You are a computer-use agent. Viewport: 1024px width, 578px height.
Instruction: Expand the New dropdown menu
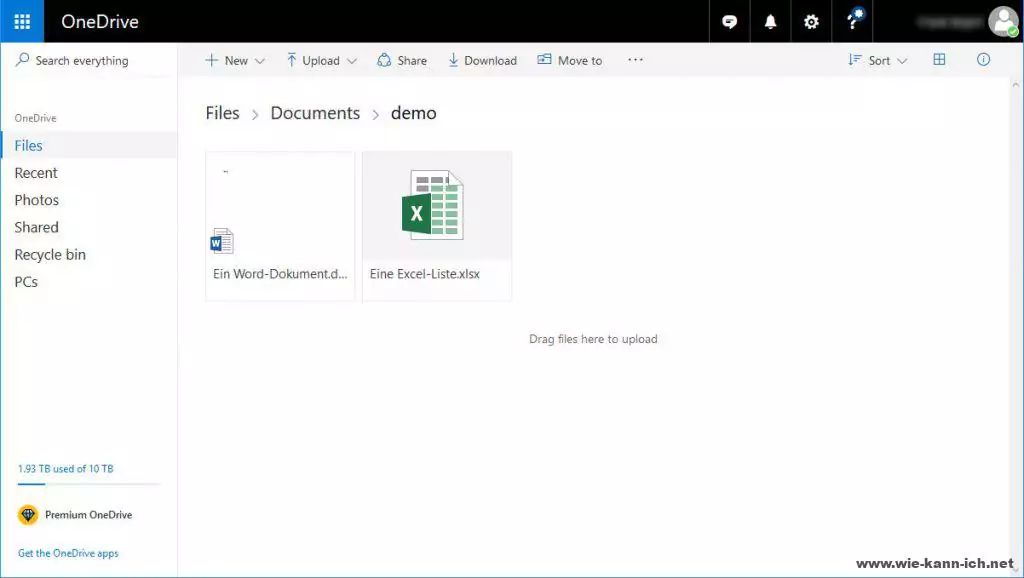tap(235, 60)
